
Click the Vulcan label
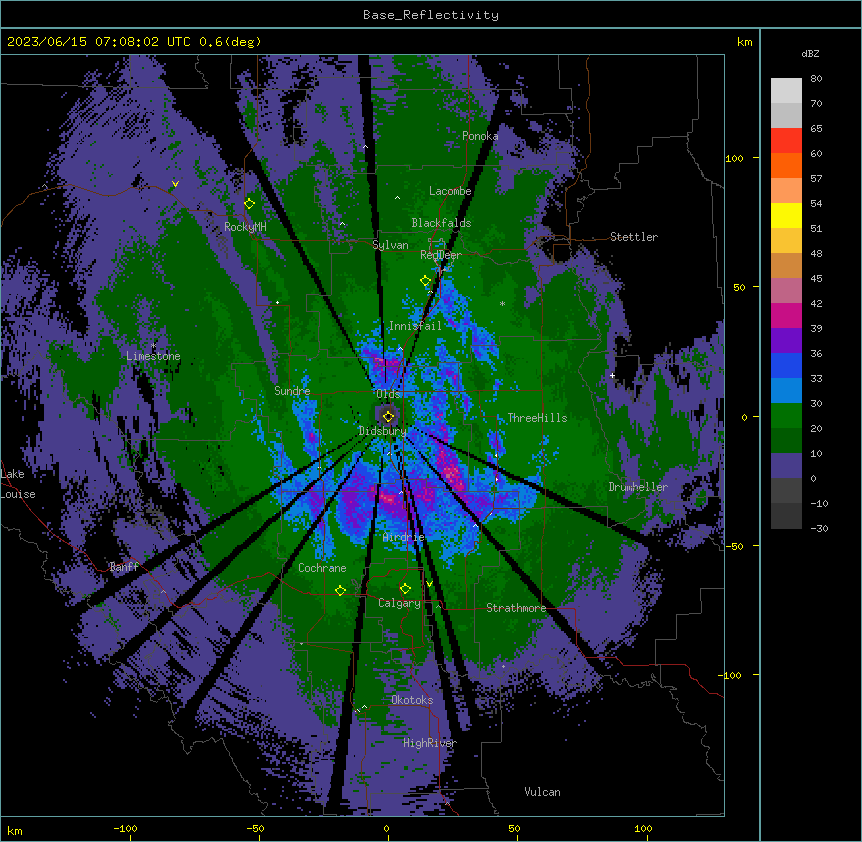[x=543, y=792]
